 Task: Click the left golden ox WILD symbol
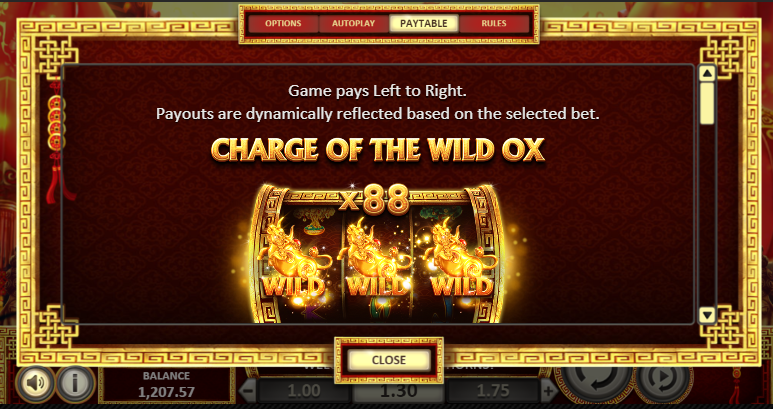[x=294, y=259]
